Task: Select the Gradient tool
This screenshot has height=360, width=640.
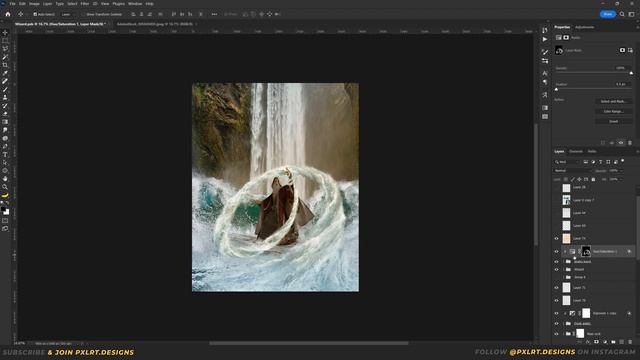Action: 5,122
